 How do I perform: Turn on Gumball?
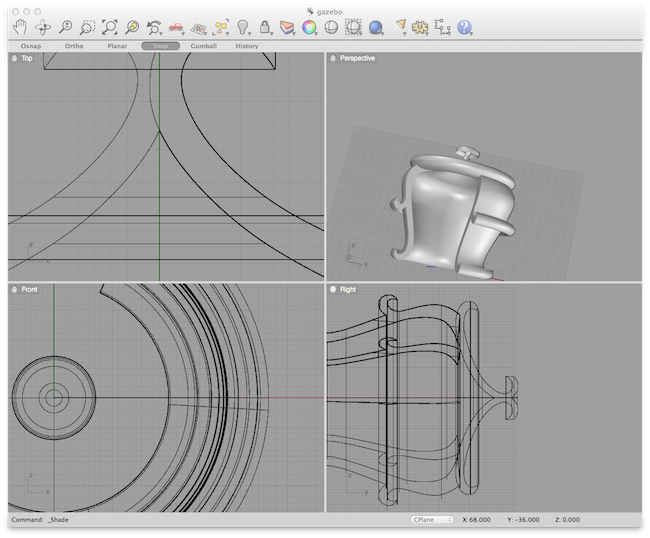click(204, 46)
